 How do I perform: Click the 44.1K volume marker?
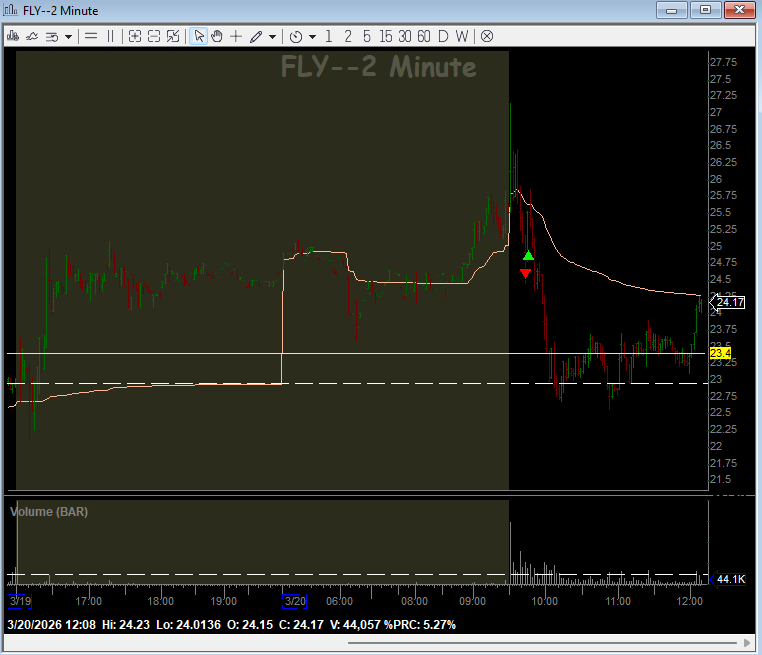(x=728, y=579)
